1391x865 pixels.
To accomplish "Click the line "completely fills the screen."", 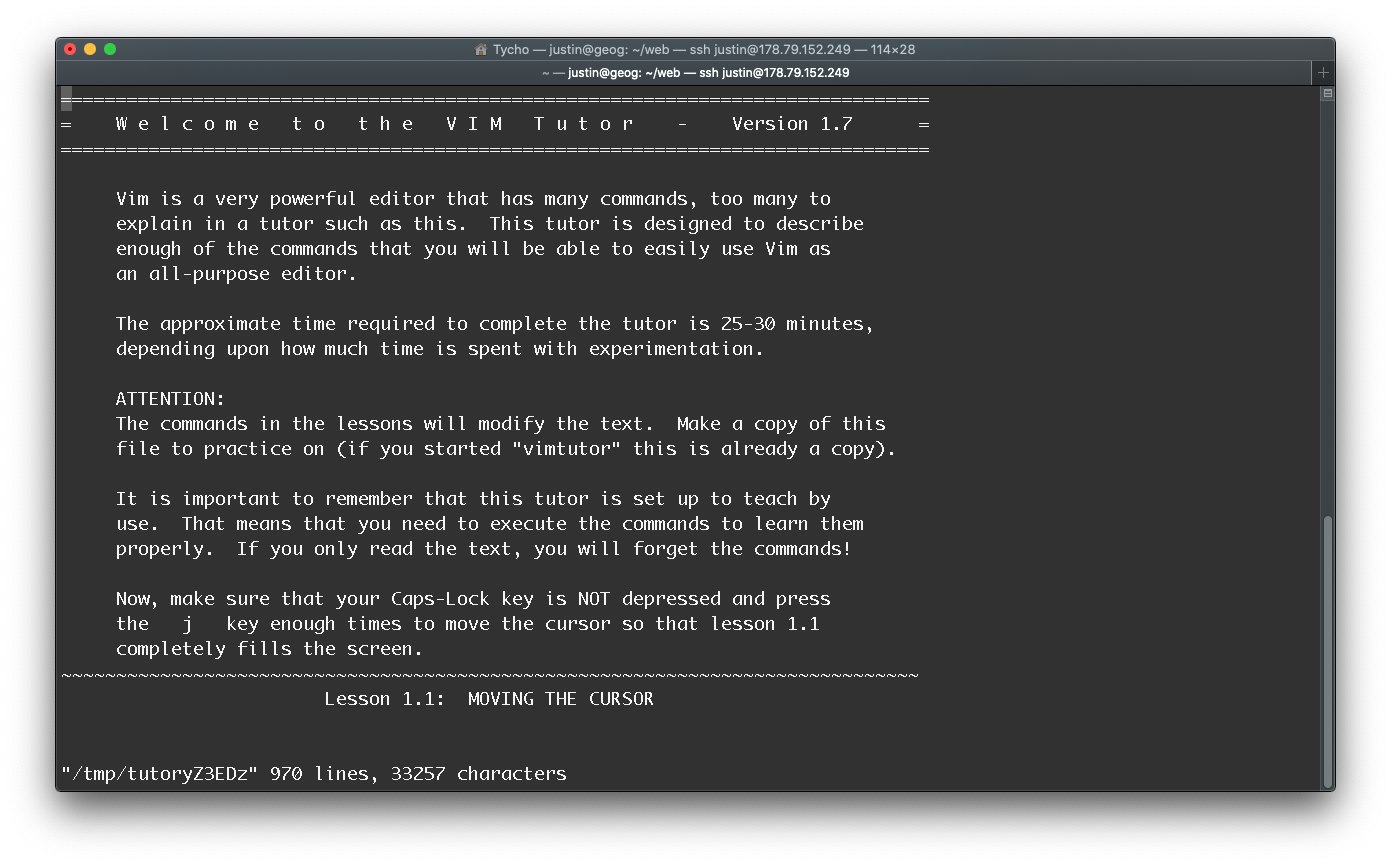I will tap(269, 649).
